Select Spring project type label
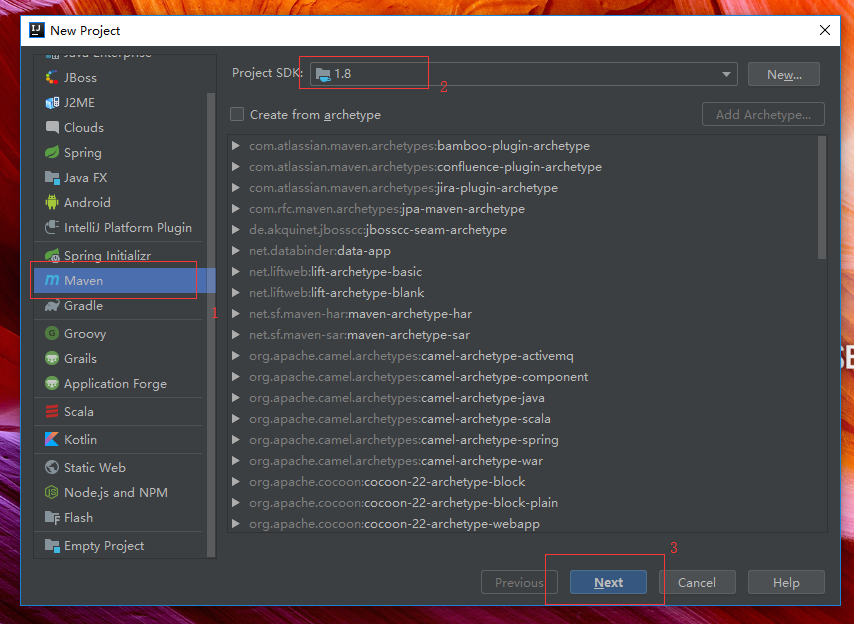Viewport: 854px width, 624px height. [x=83, y=153]
